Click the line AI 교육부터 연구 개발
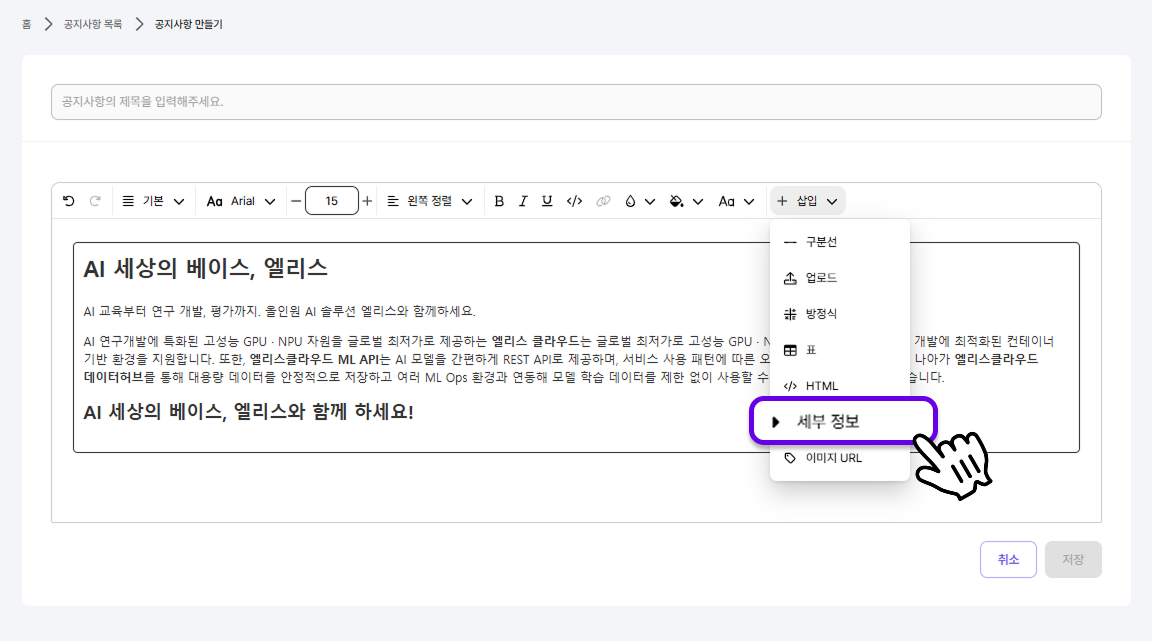The height and width of the screenshot is (641, 1152). pos(279,312)
